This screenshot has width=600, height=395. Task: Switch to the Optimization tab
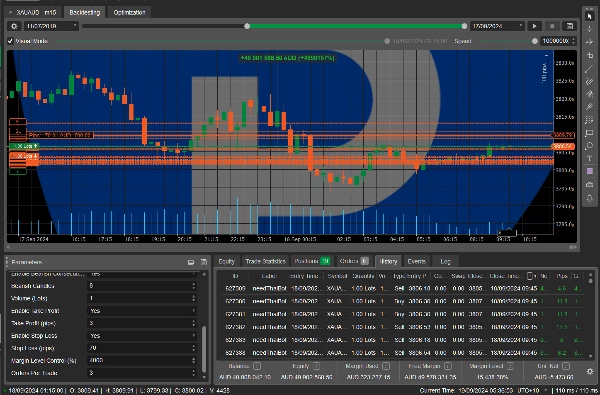coord(129,12)
